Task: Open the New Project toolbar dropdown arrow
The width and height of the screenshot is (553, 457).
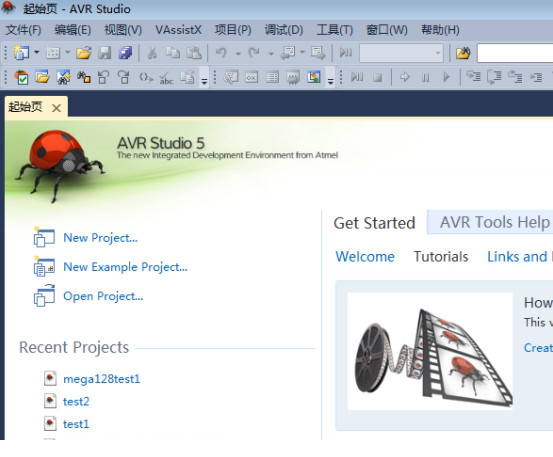Action: click(x=37, y=53)
